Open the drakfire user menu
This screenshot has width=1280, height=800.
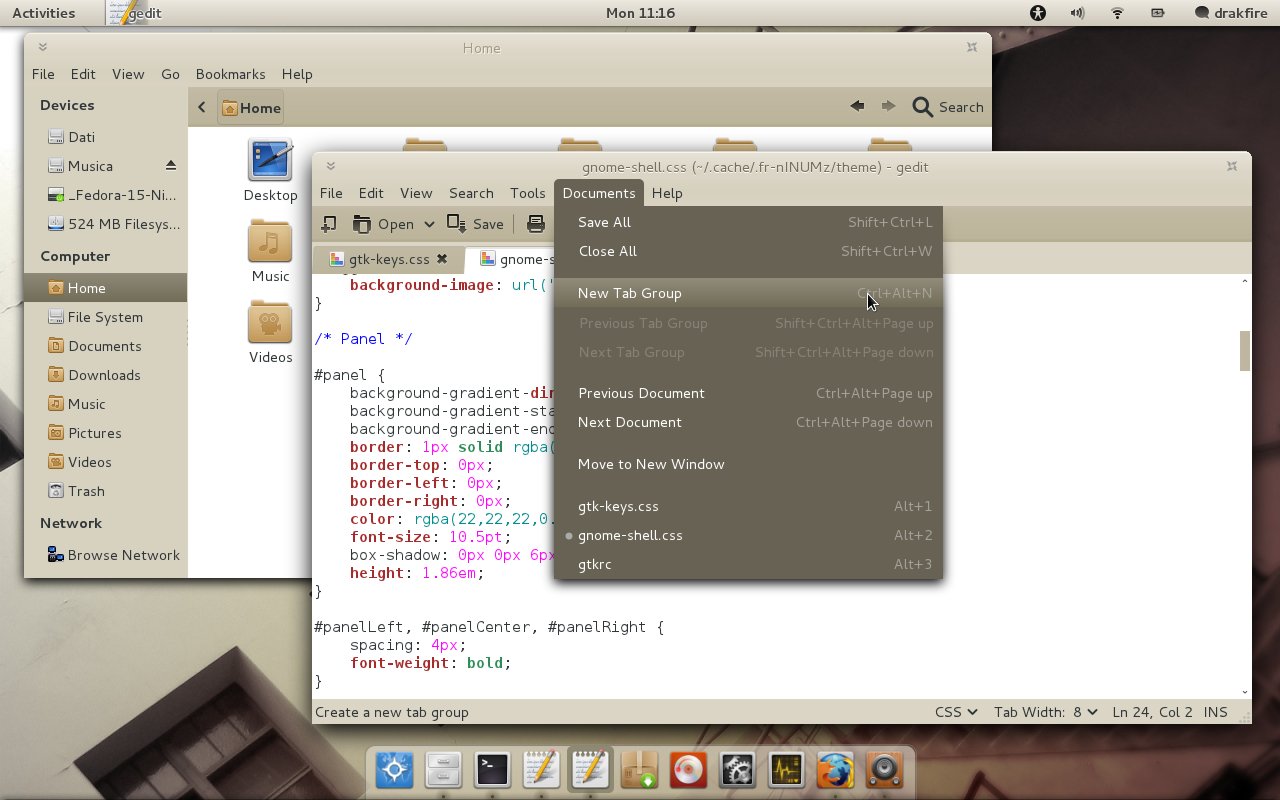pyautogui.click(x=1231, y=13)
